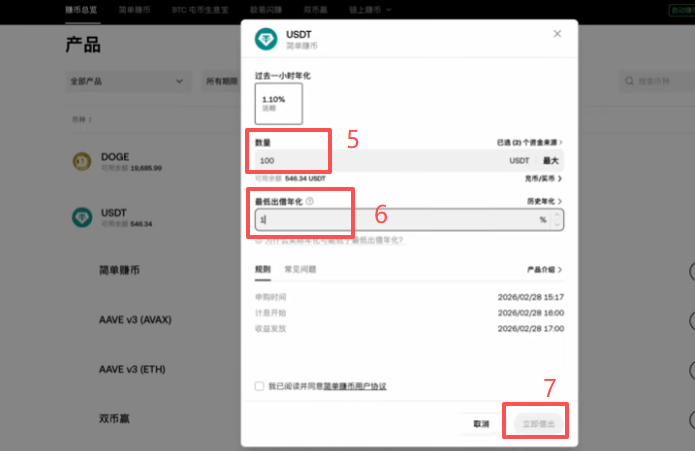Open the 历史年化 historical APY link
The image size is (695, 451).
[544, 201]
